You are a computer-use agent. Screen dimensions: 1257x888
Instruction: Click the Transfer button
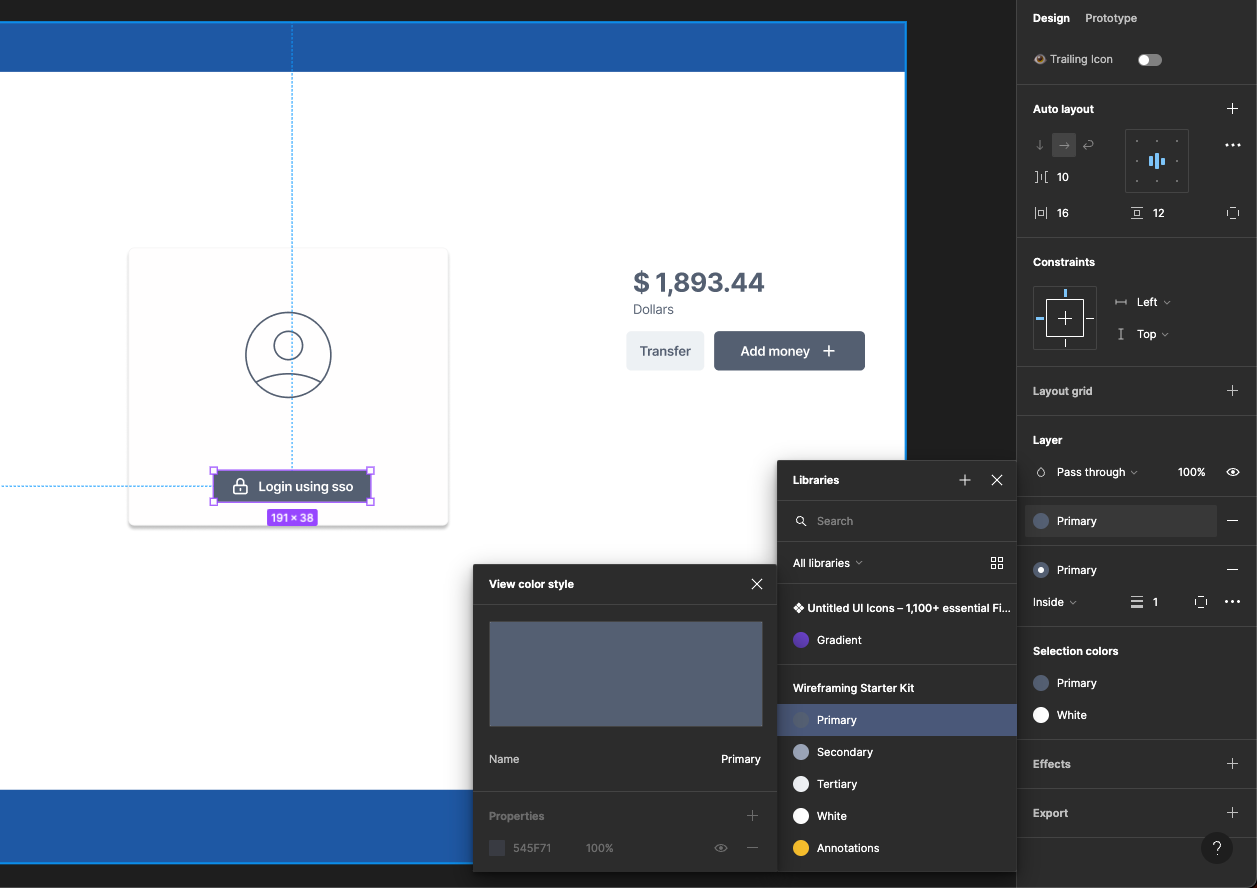click(x=665, y=351)
